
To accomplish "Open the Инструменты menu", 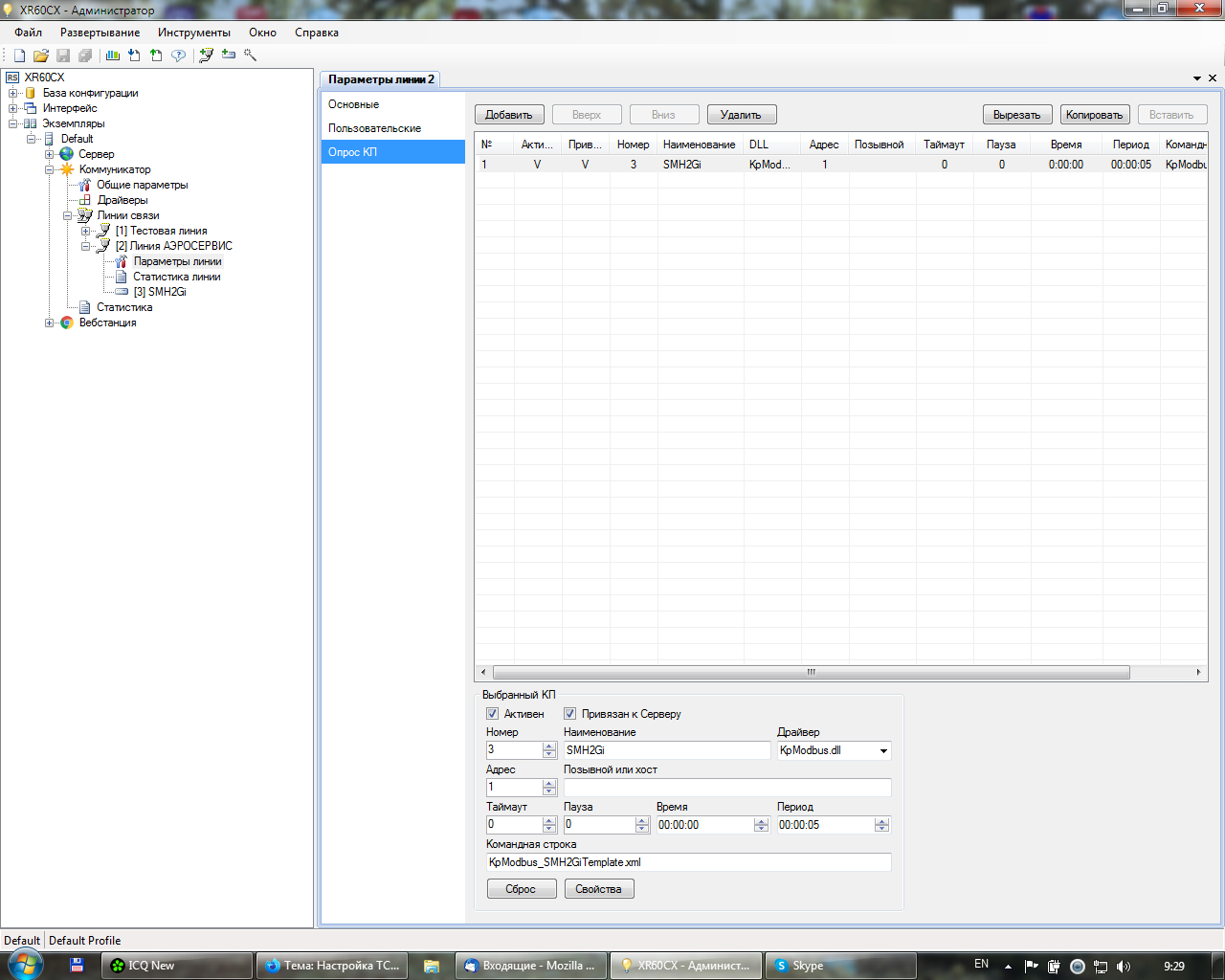I will point(194,33).
